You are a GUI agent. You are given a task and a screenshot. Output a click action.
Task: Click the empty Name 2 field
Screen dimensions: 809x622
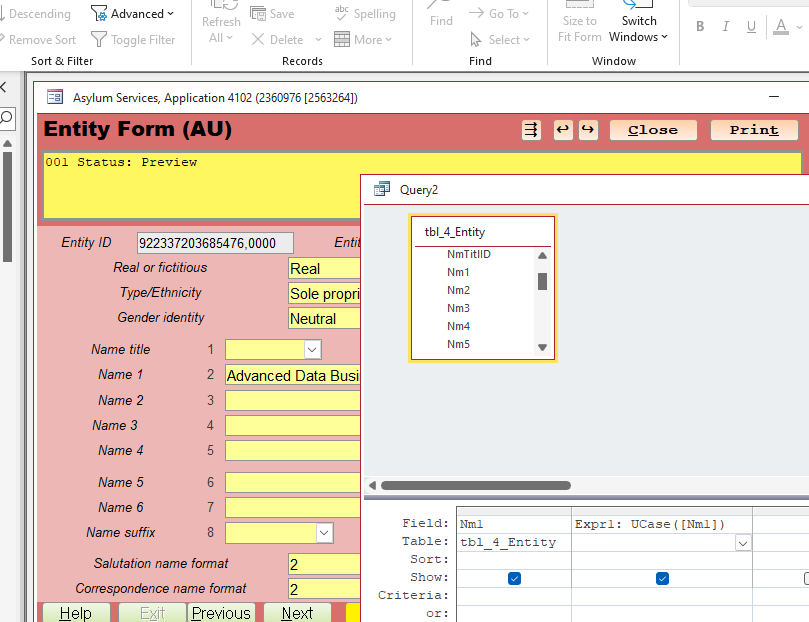click(x=293, y=401)
